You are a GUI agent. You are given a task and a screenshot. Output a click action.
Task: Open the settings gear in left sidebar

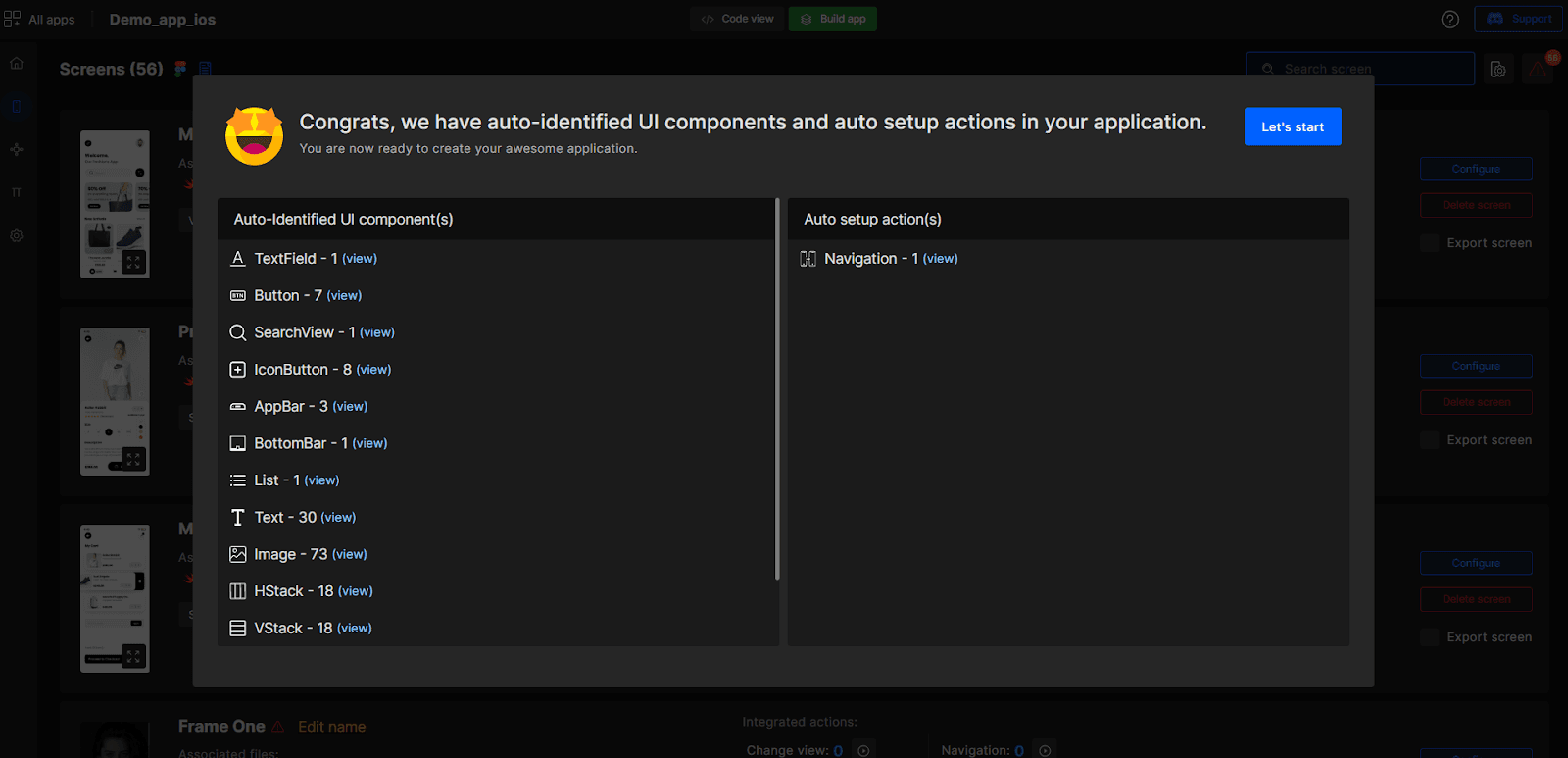click(17, 235)
